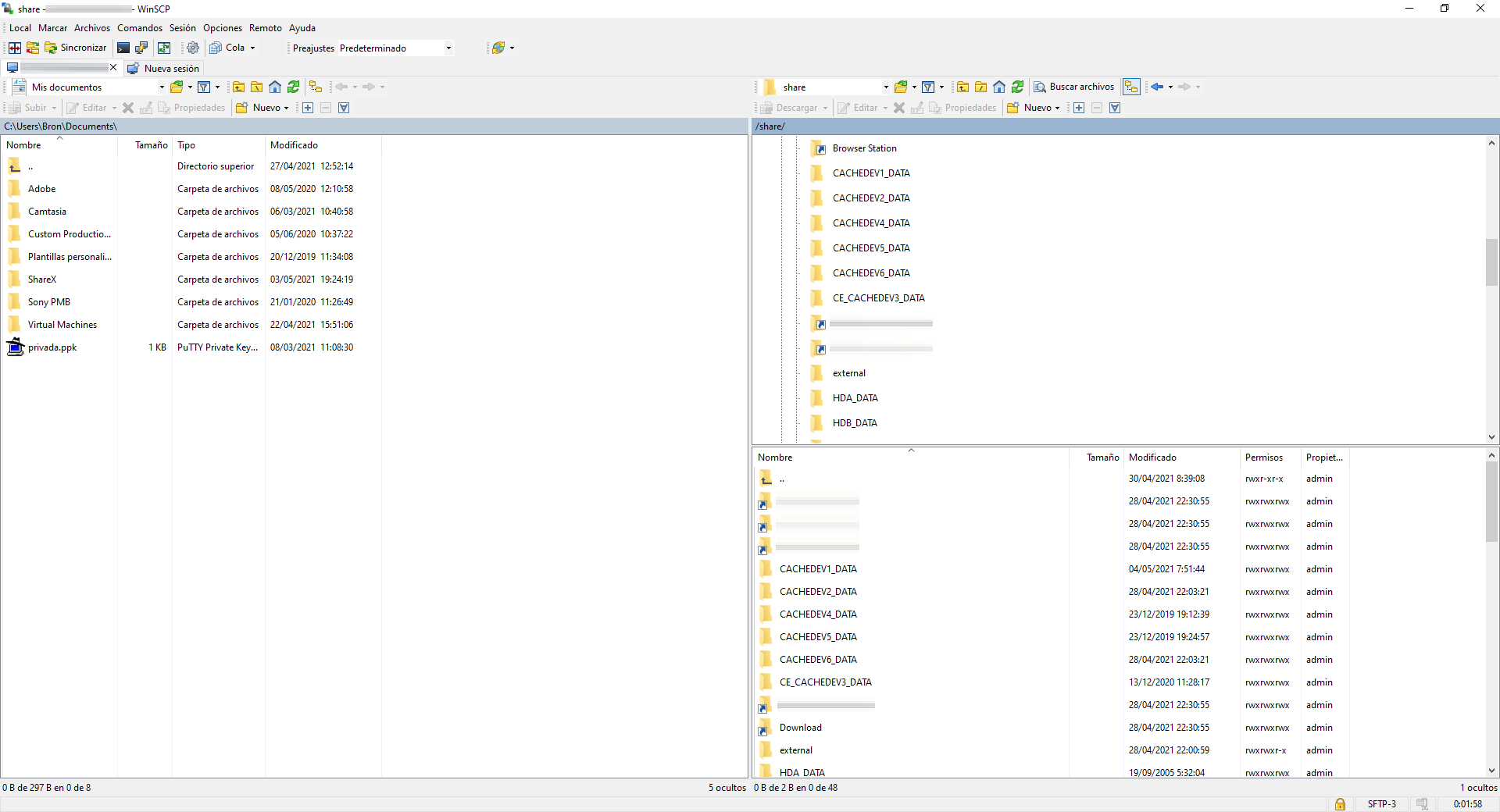The width and height of the screenshot is (1500, 812).
Task: Select Browser Station in the remote tree
Action: tap(864, 148)
